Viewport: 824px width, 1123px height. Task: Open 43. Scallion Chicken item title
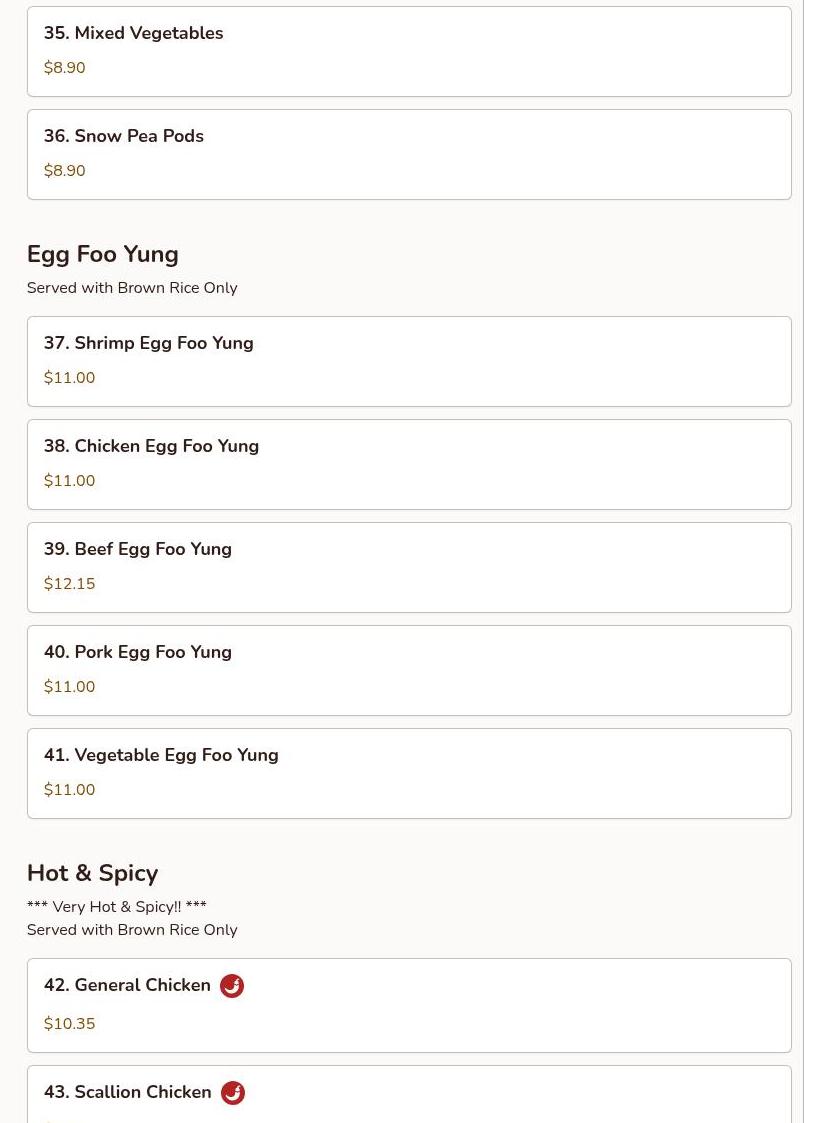127,1092
